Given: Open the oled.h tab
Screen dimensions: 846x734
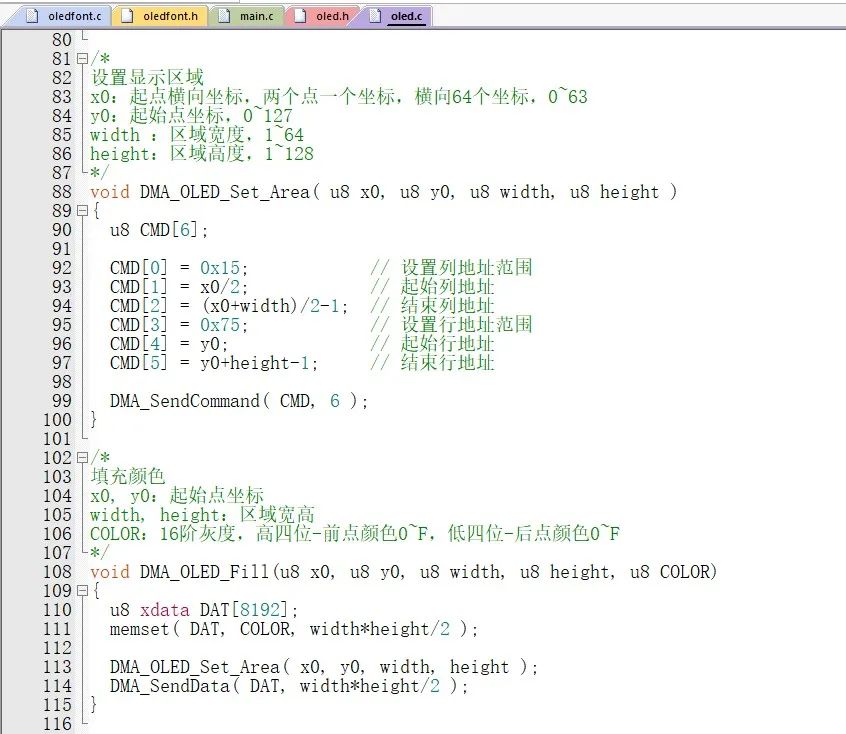Looking at the screenshot, I should [322, 16].
